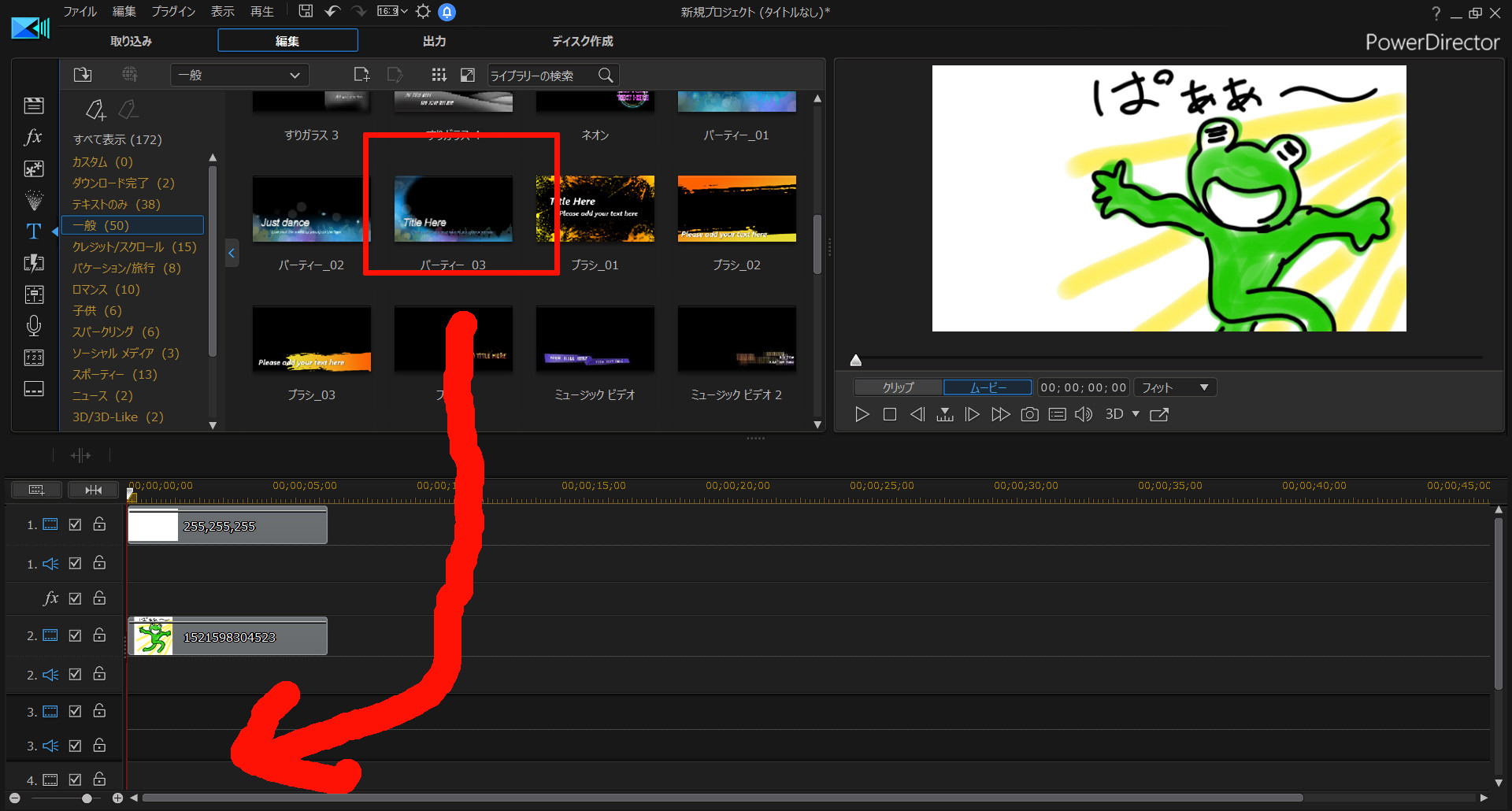
Task: Click the Stop button in preview
Action: [890, 414]
